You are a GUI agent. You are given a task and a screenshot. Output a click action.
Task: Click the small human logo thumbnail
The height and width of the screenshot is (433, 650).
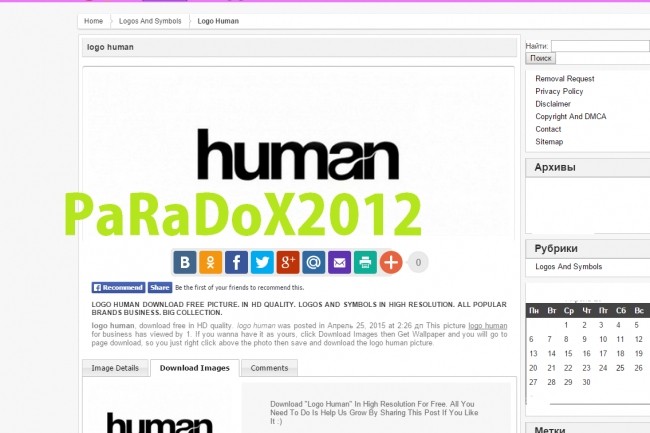tap(160, 423)
